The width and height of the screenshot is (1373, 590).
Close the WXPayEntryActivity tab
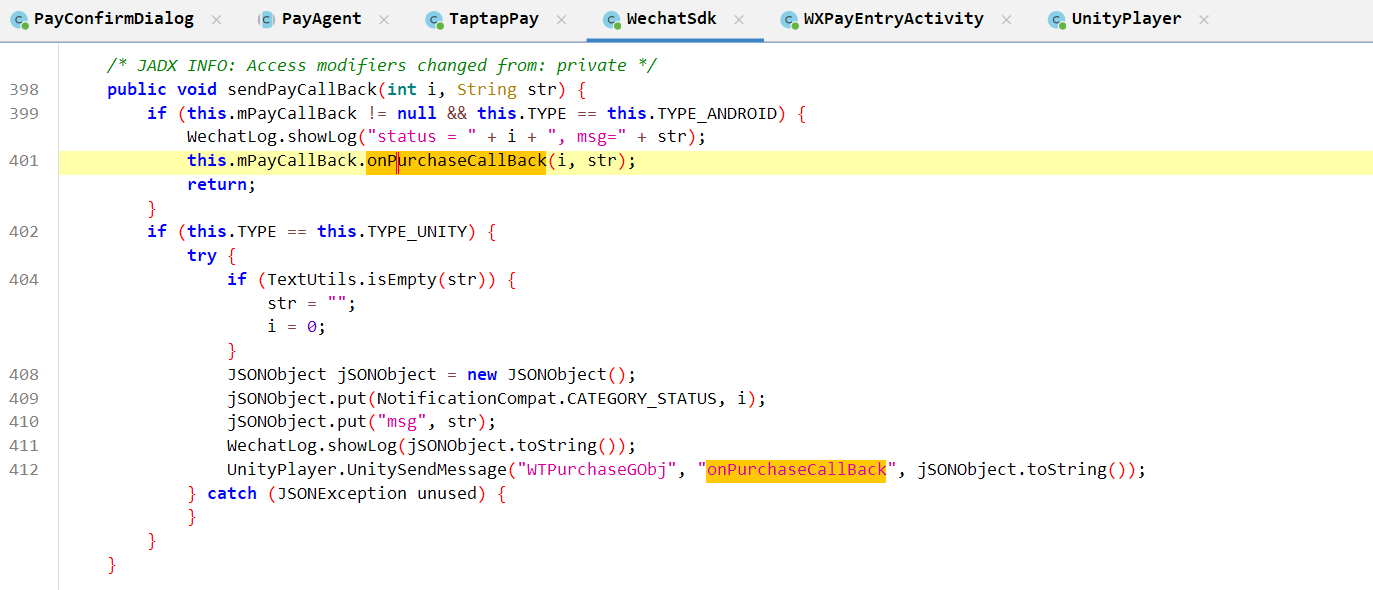1006,19
